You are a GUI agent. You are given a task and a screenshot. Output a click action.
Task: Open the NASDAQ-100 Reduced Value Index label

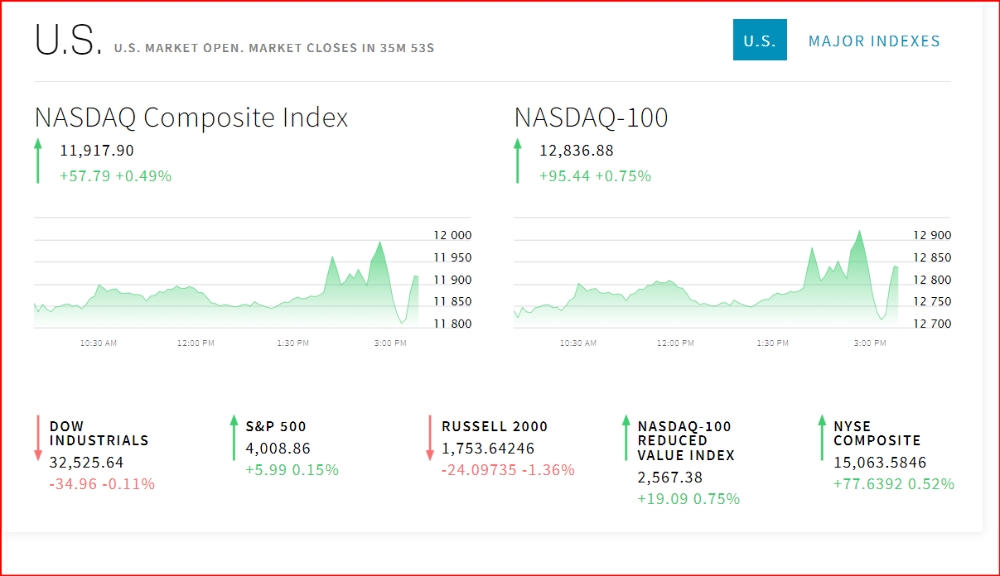686,441
